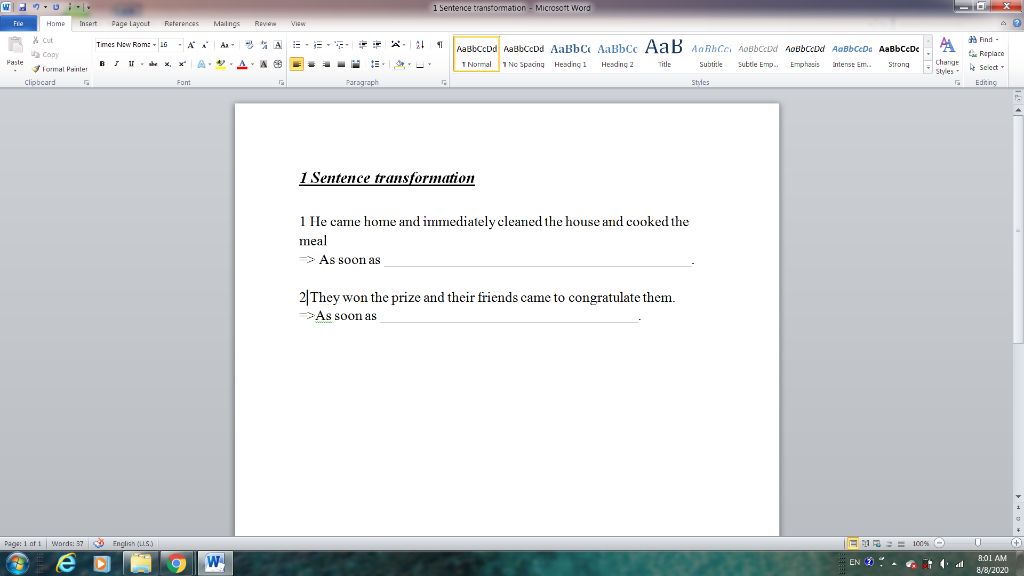
Task: Click the Find button
Action: coord(984,40)
